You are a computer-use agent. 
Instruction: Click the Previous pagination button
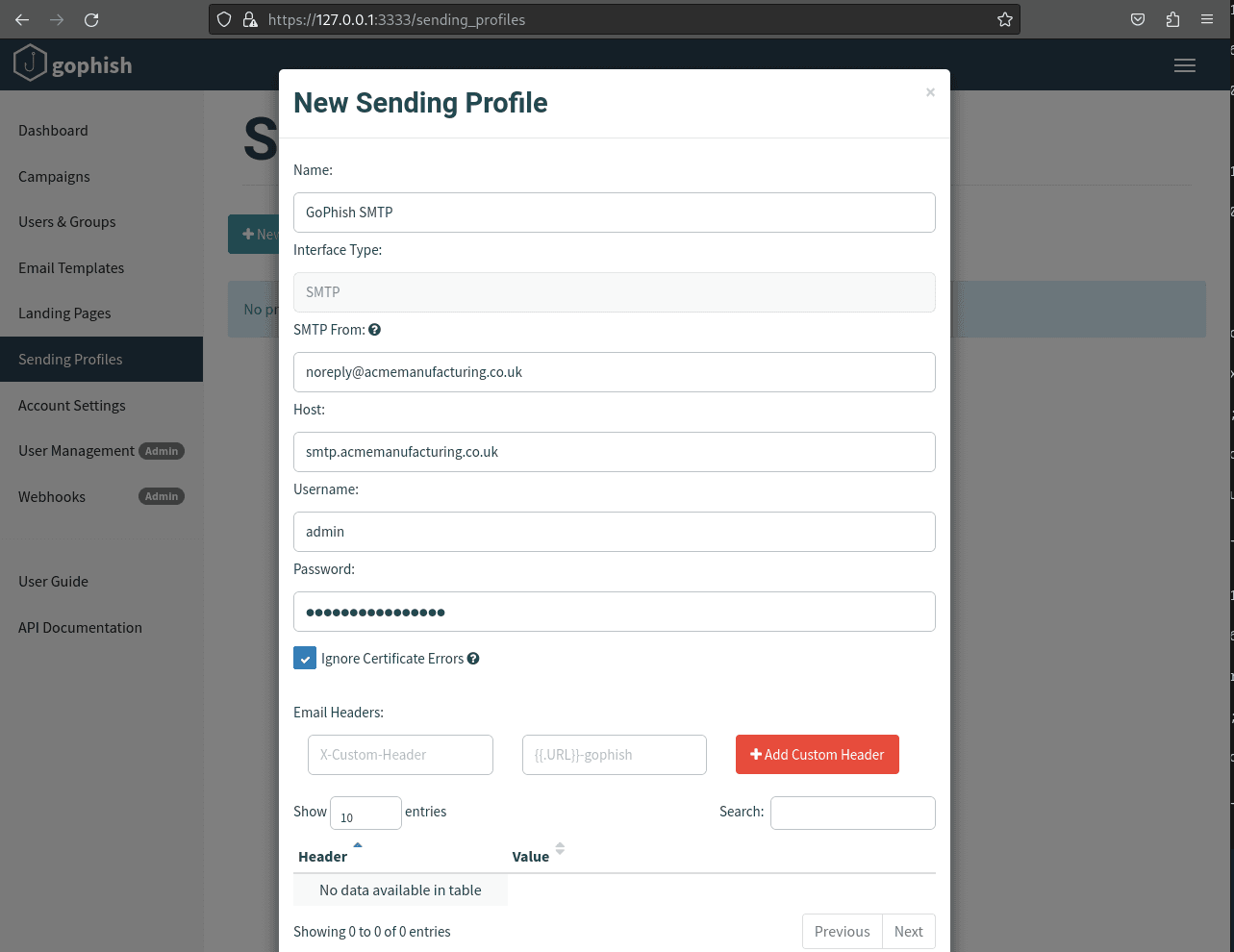tap(842, 932)
